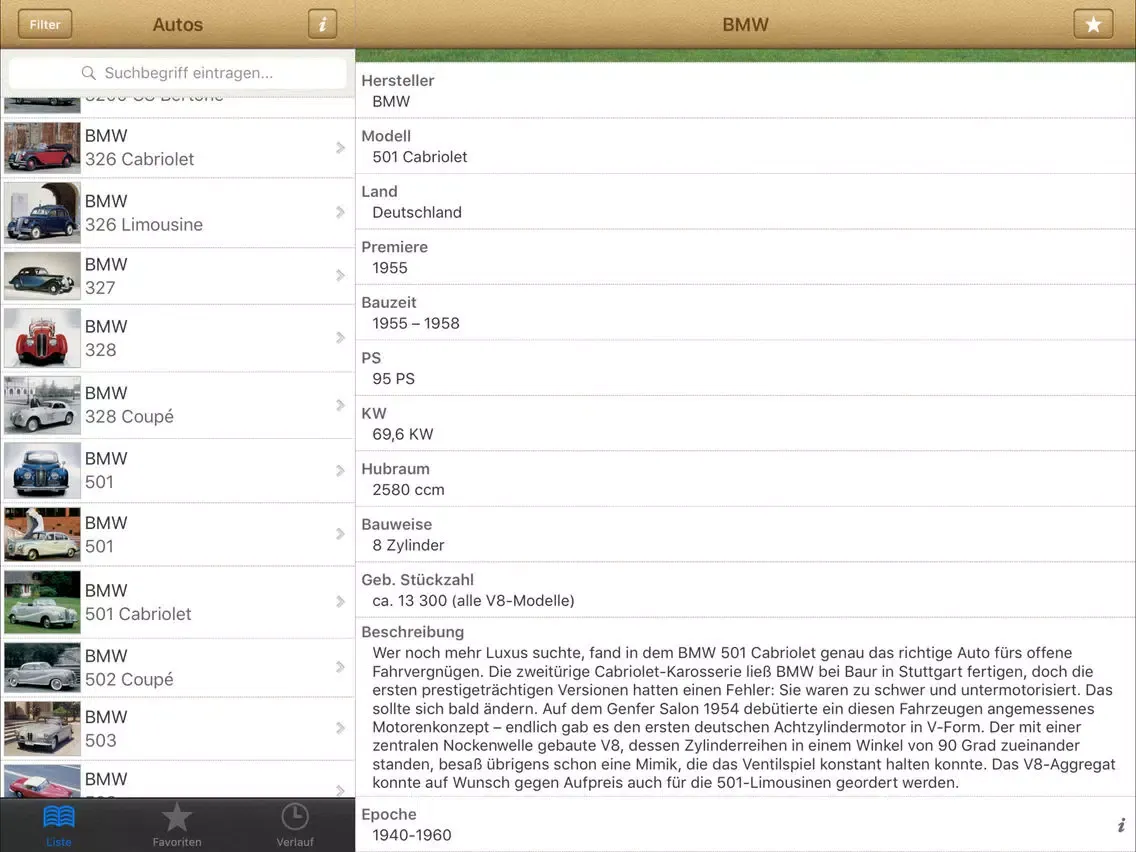The width and height of the screenshot is (1136, 852).
Task: Click the Modell value '501 Cabriolet'
Action: 419,157
